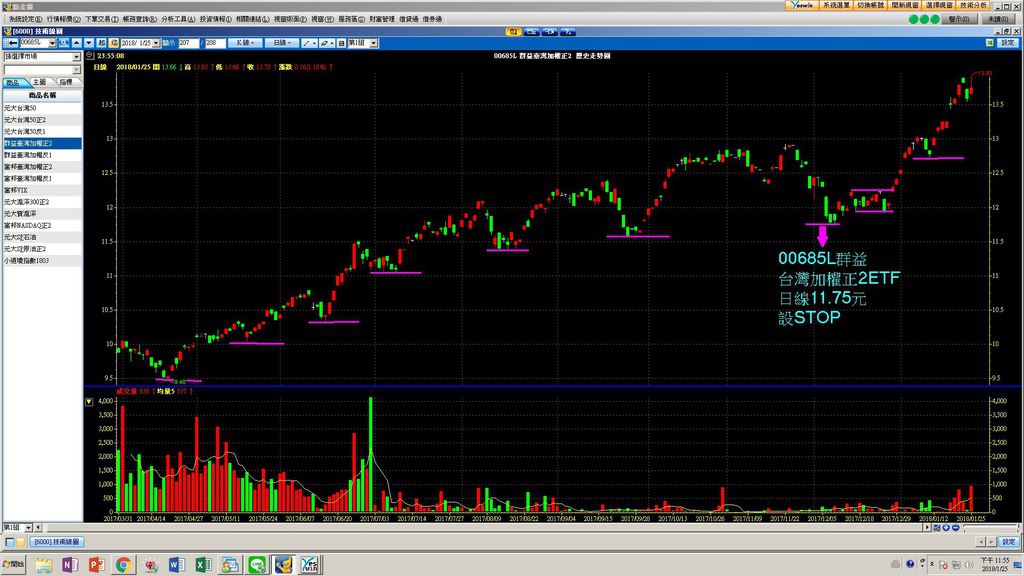The image size is (1024, 576).
Task: Open the draw tool dropdown arrow
Action: click(315, 43)
